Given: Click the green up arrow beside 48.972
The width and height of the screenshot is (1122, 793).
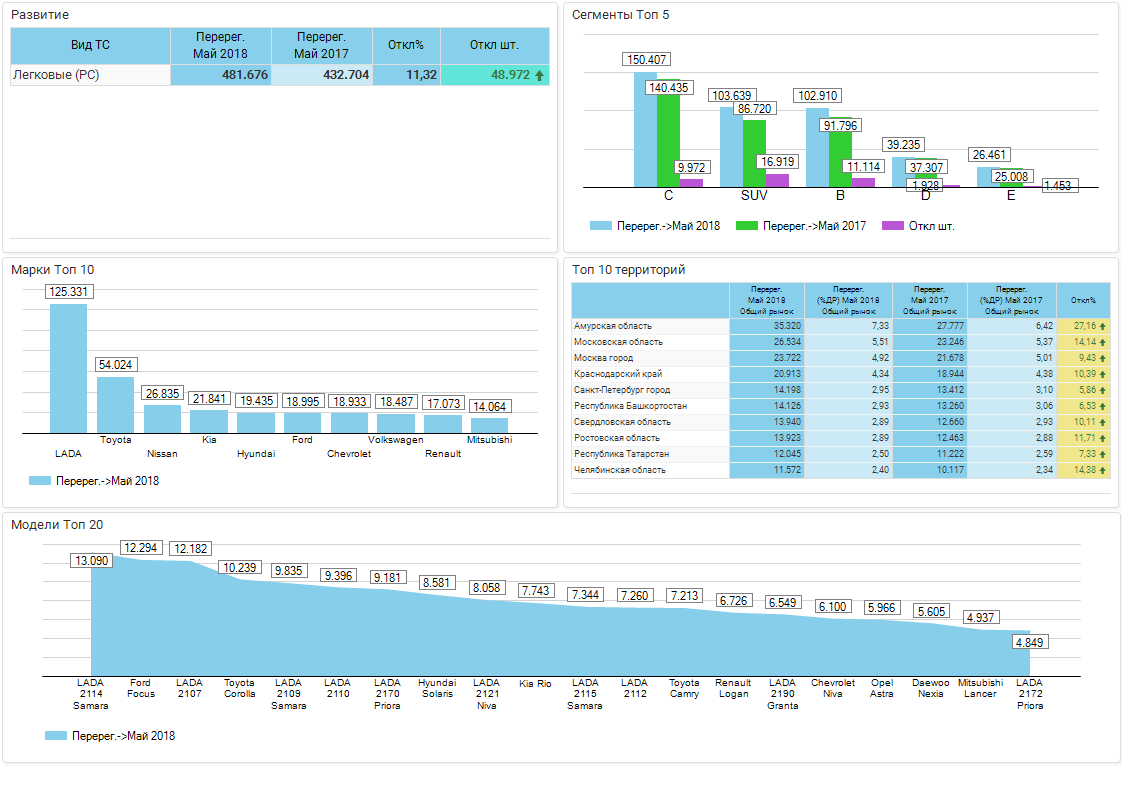Looking at the screenshot, I should point(540,75).
